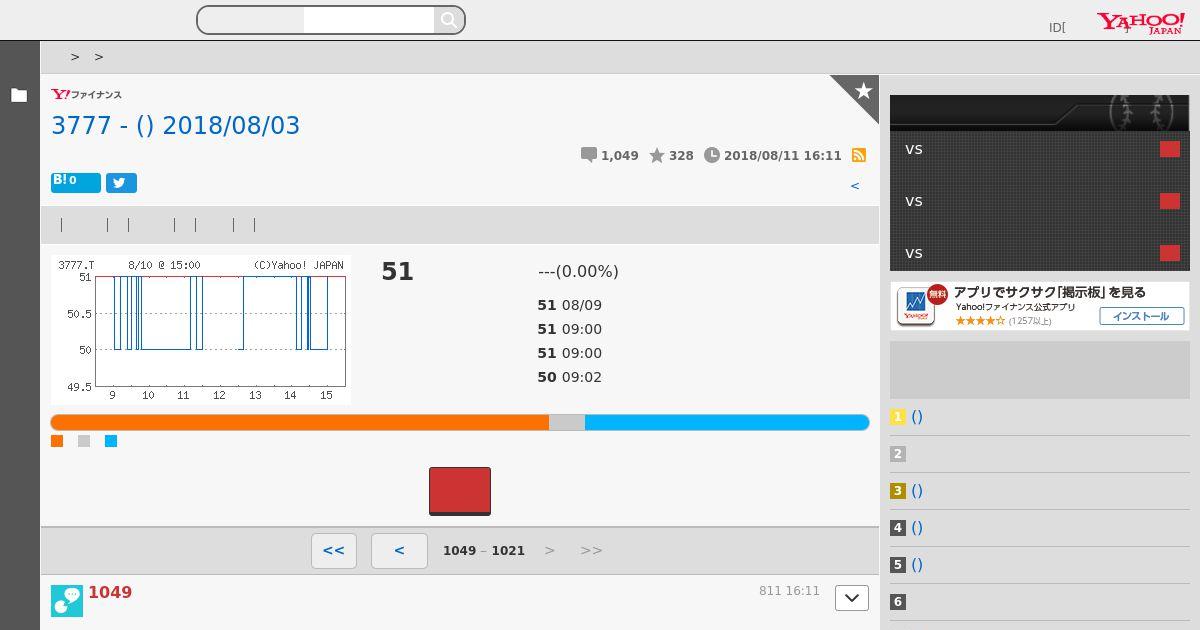Click red button on third vs row

click(1170, 253)
